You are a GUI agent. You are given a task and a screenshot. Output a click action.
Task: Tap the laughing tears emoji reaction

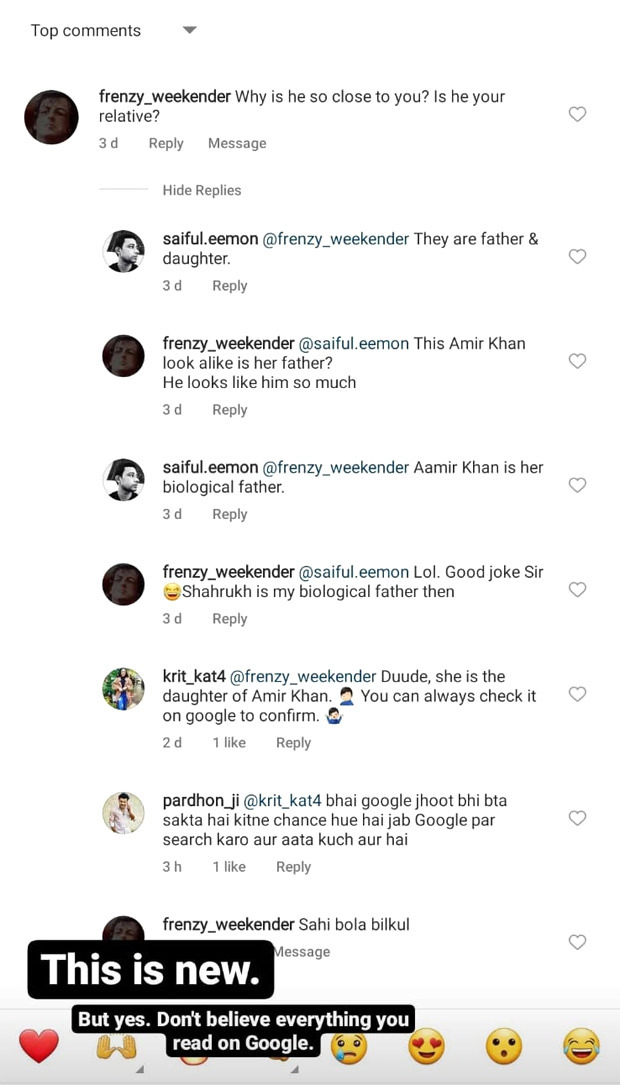[580, 1046]
